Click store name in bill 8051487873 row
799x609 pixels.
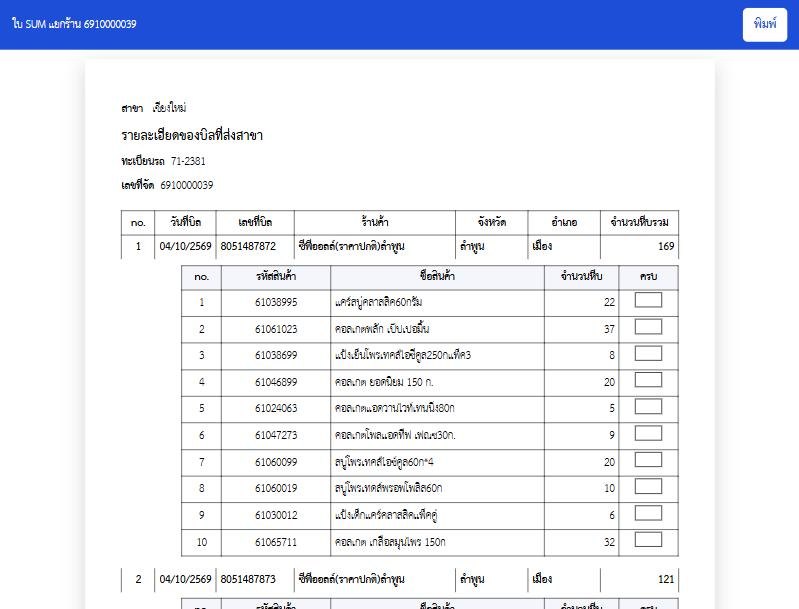point(352,579)
